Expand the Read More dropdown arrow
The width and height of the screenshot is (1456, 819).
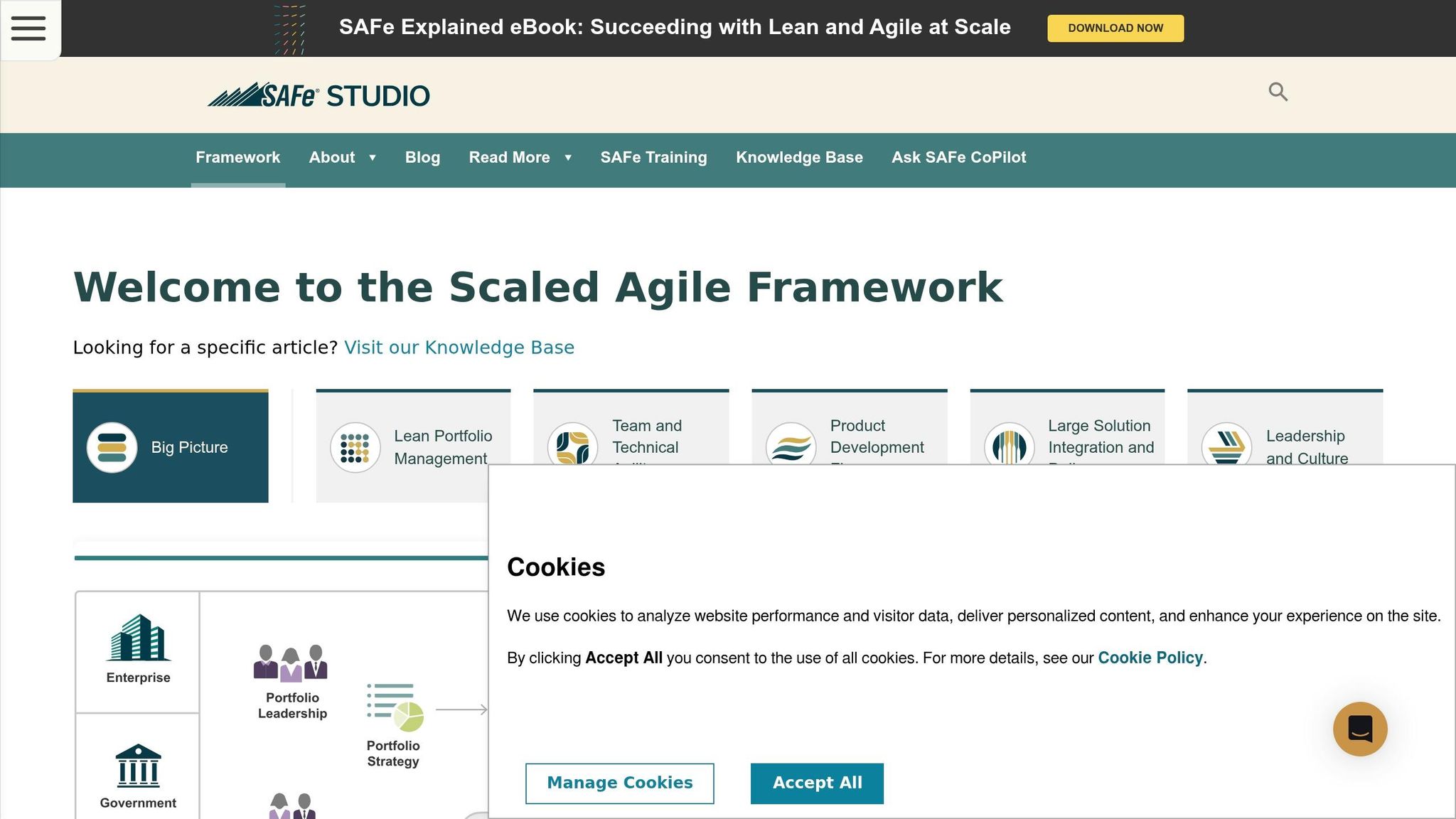tap(567, 158)
